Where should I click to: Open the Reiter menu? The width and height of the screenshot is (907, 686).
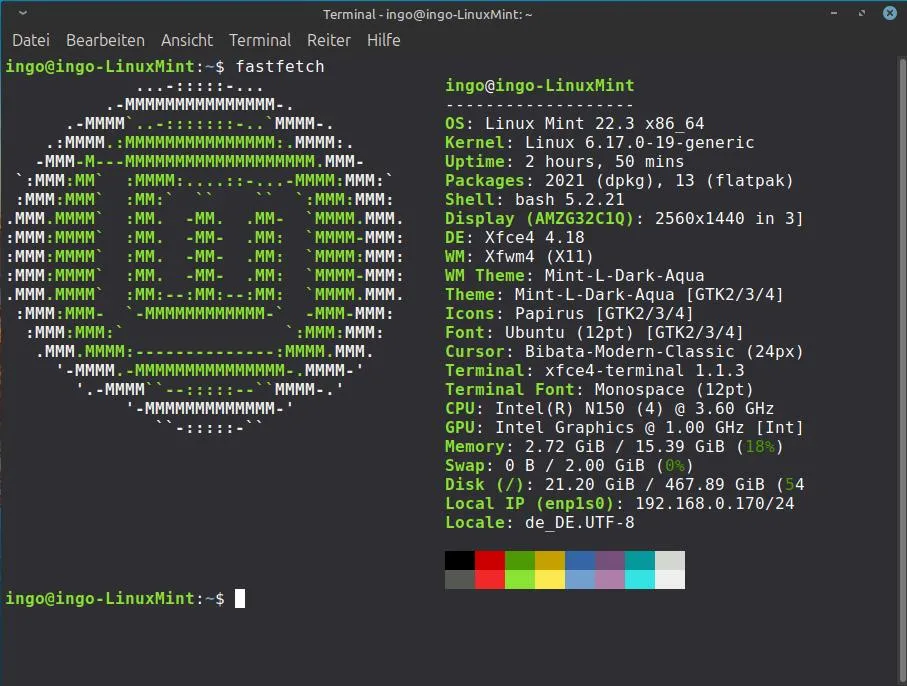329,40
